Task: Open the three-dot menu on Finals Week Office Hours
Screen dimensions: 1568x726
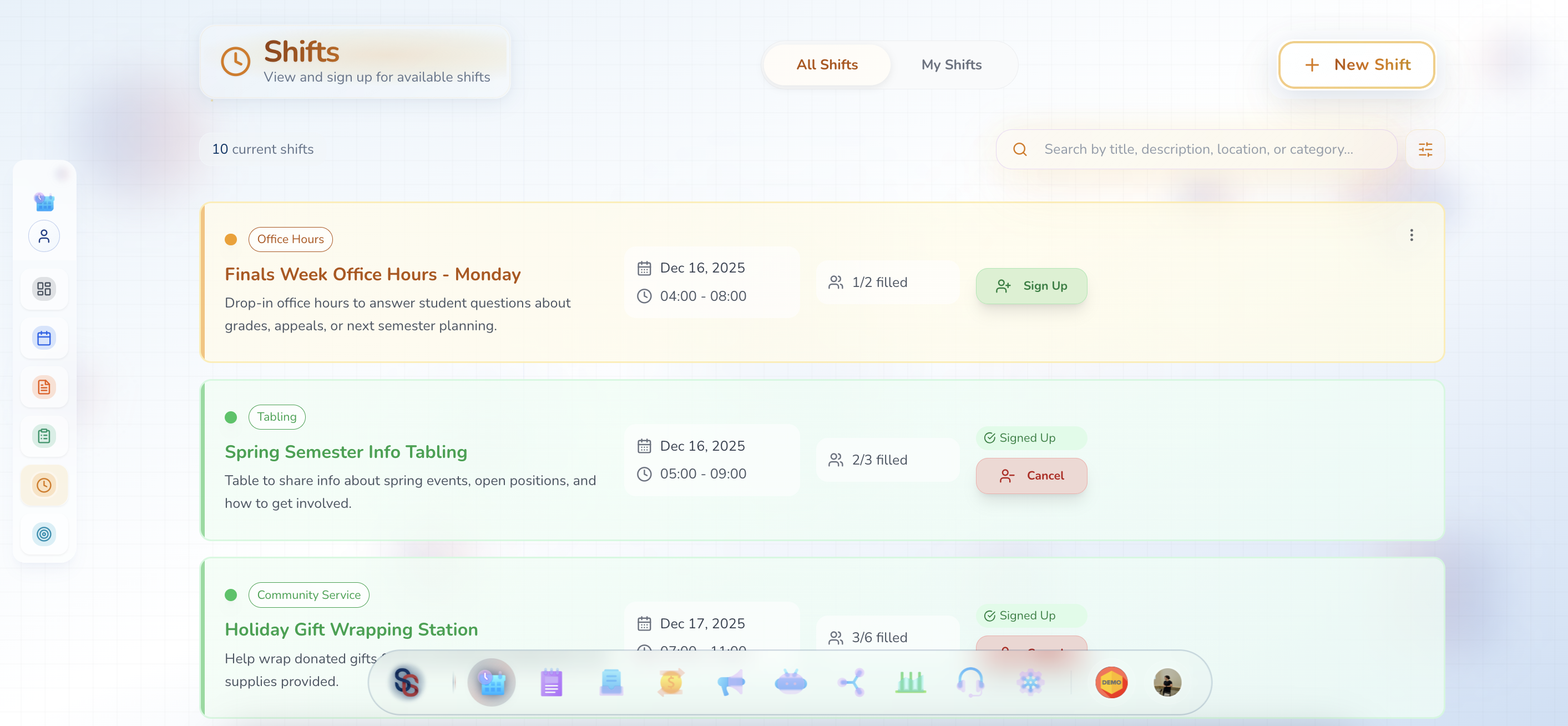Action: 1412,235
